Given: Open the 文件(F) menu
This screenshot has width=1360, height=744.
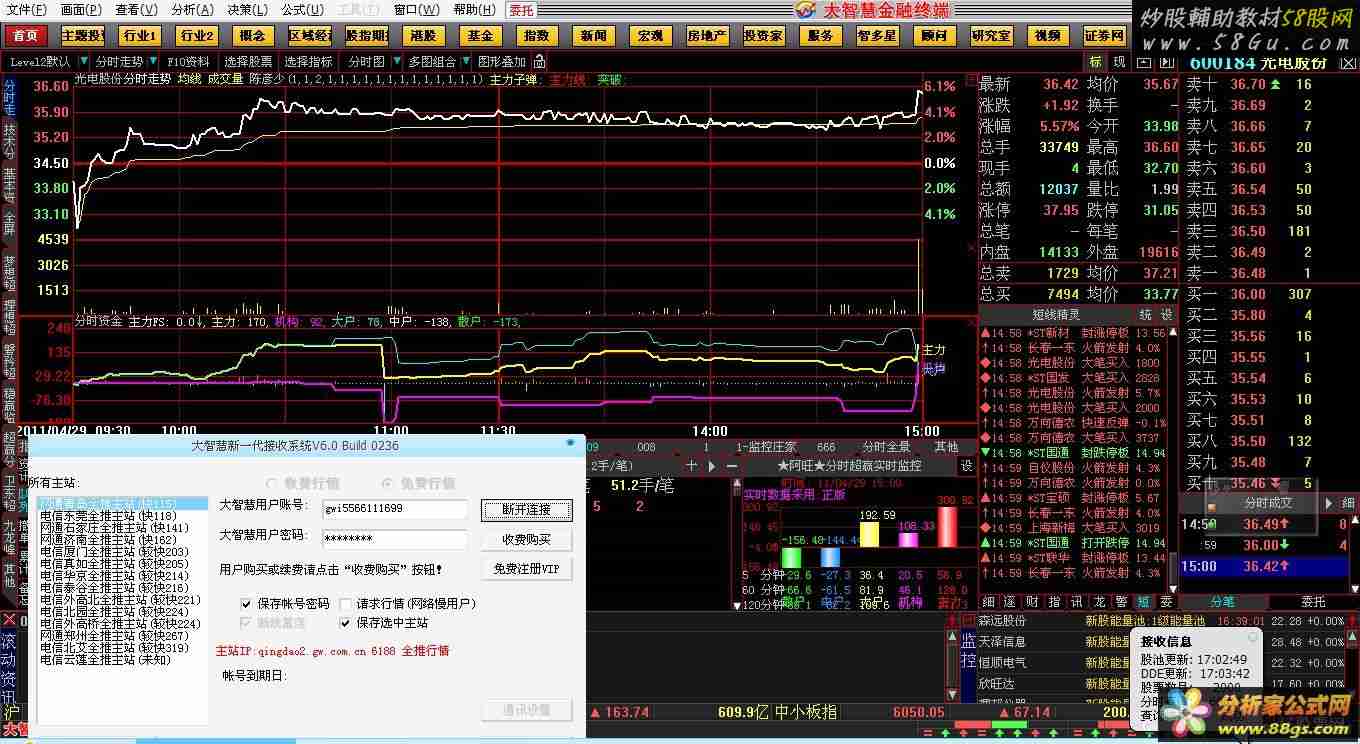Looking at the screenshot, I should pos(26,10).
